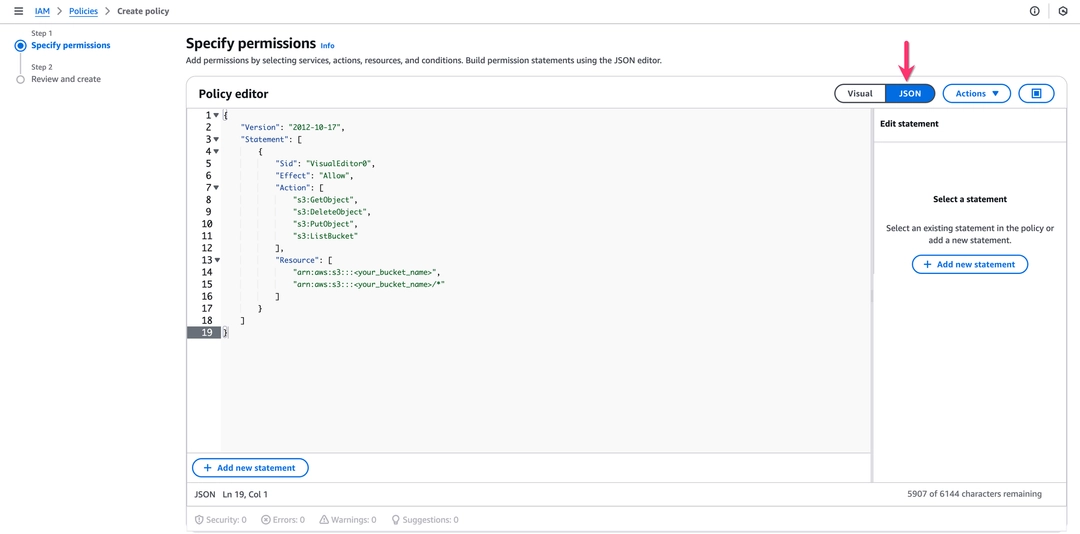Collapse the Action array fold arrow on line 7
This screenshot has width=1080, height=534.
(x=216, y=187)
